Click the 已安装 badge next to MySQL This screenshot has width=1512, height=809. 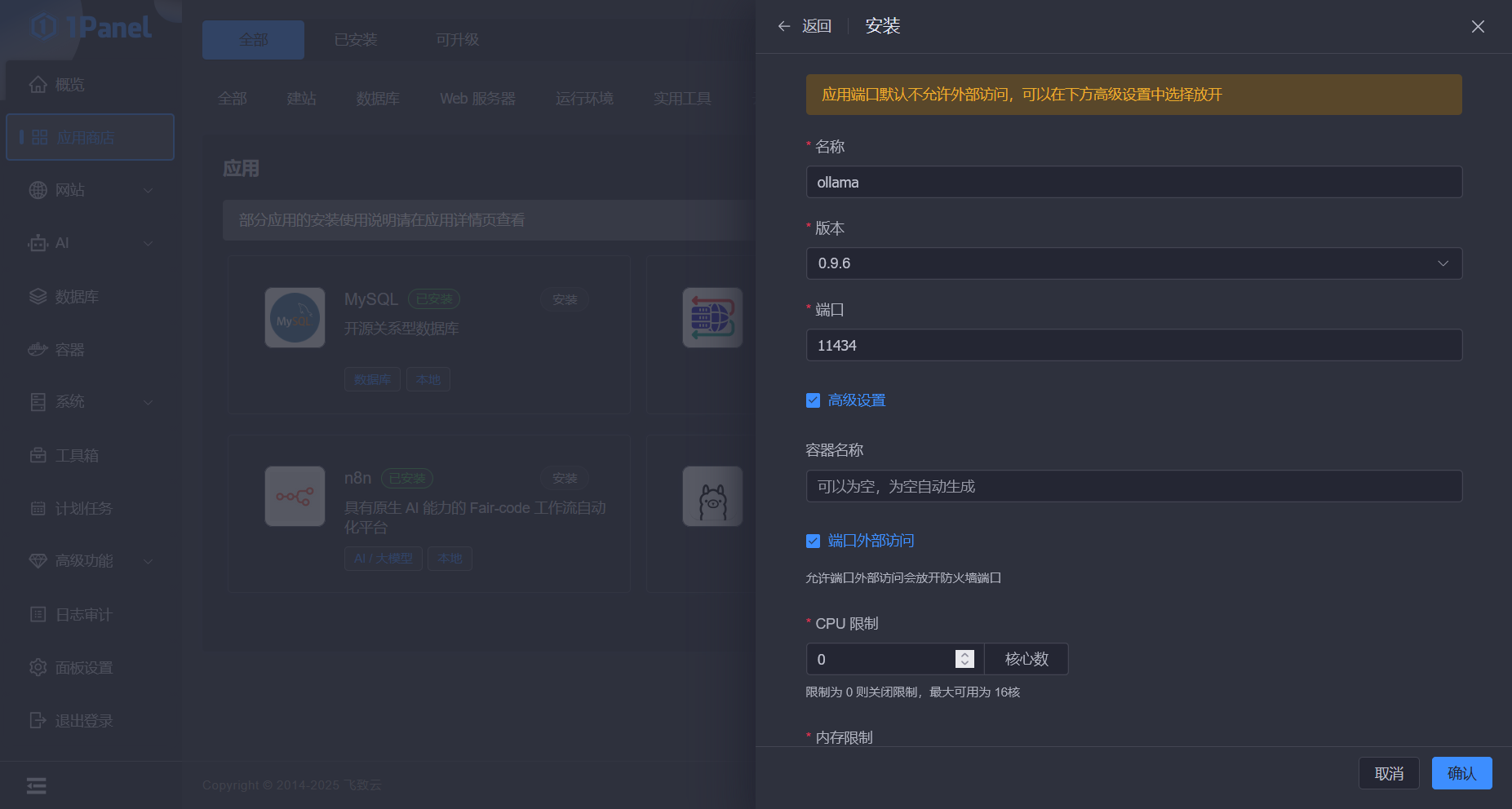434,299
